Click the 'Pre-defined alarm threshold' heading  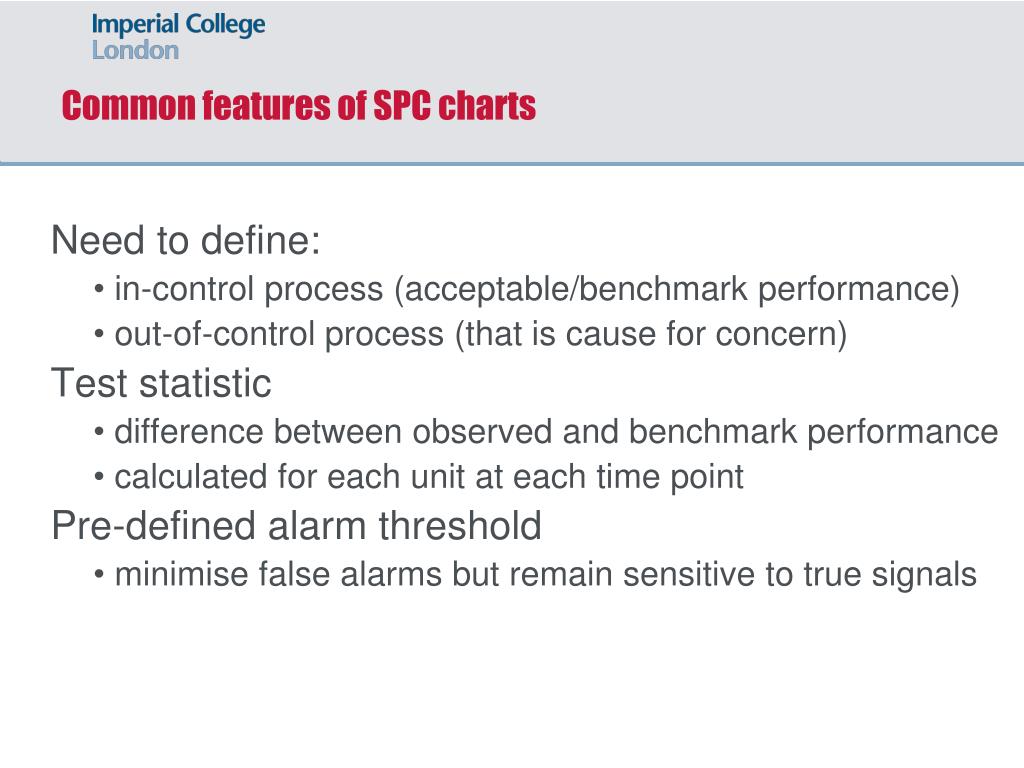(296, 525)
